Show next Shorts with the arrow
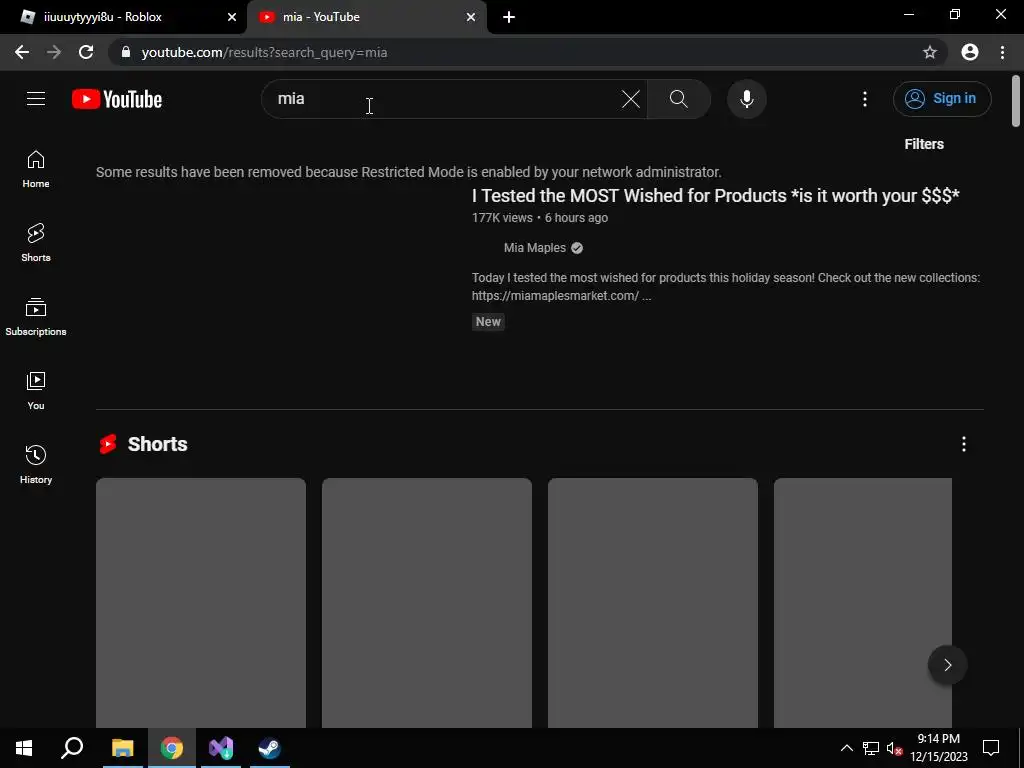1024x768 pixels. 948,665
